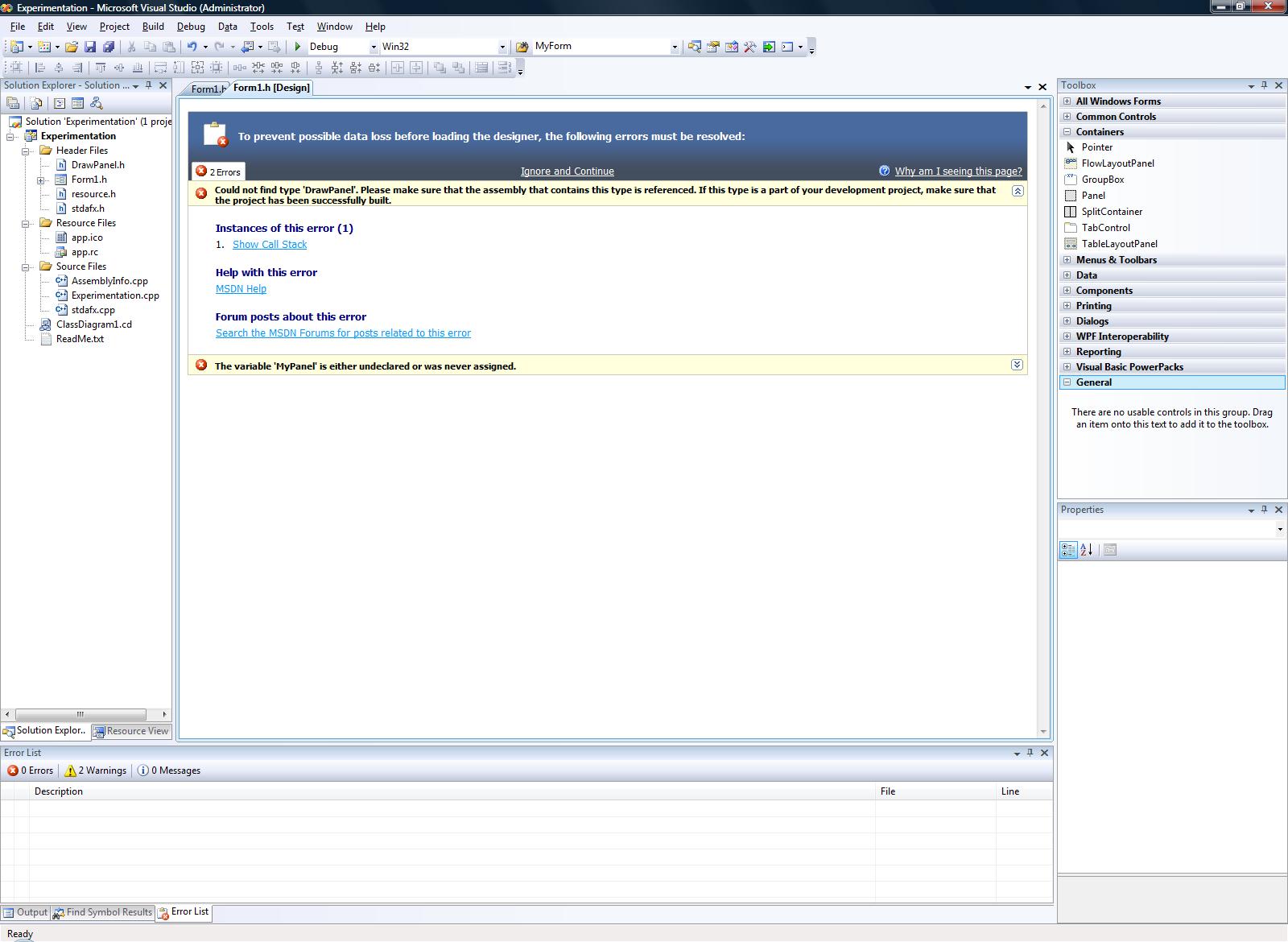Click the Open File folder icon
The width and height of the screenshot is (1288, 942).
coord(72,47)
